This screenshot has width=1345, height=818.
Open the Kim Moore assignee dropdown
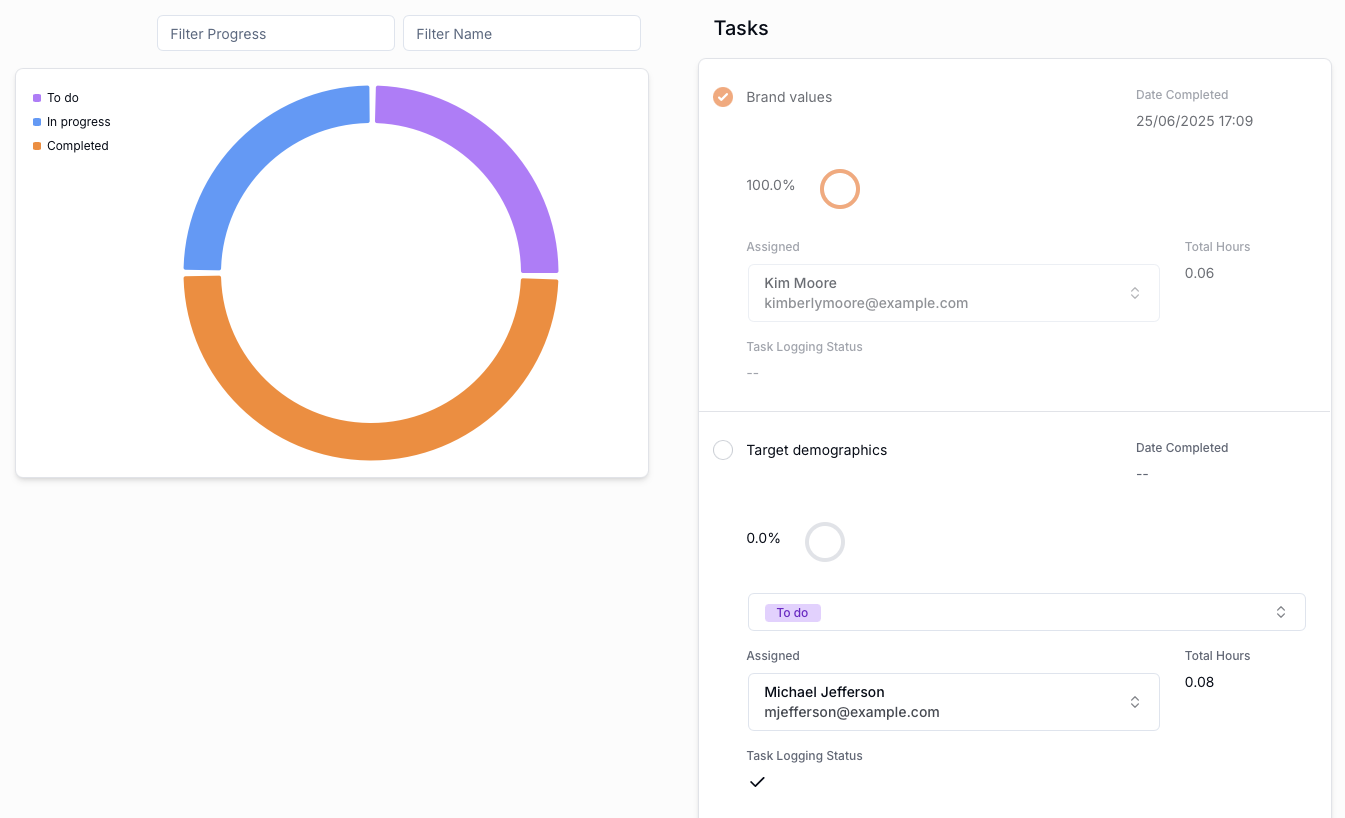coord(953,293)
